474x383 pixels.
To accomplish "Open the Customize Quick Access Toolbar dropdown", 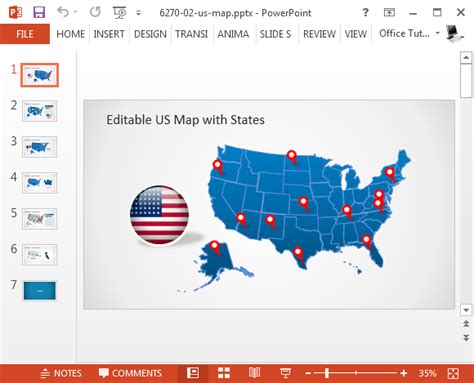I will [138, 13].
